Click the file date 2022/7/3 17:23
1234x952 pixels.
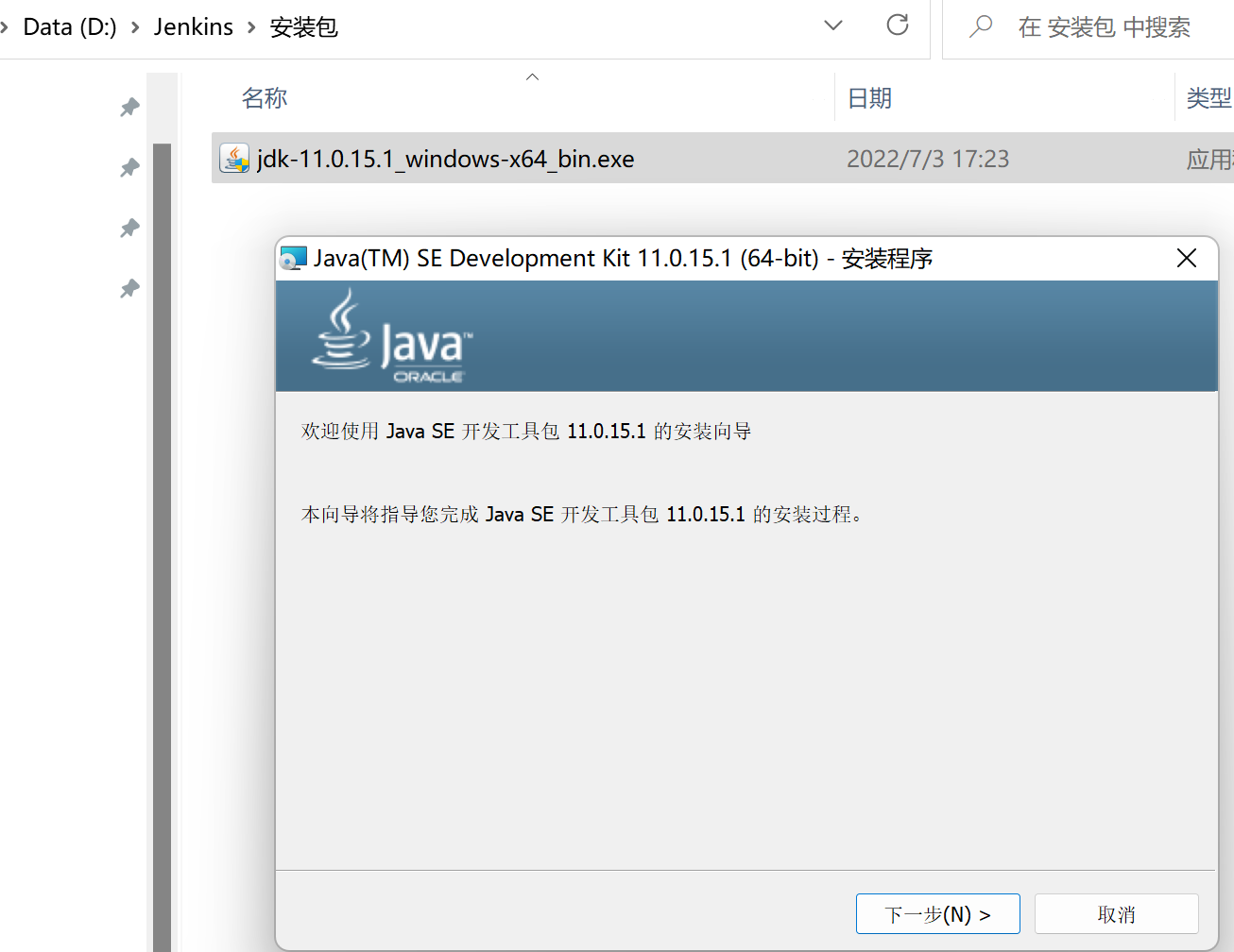coord(928,159)
